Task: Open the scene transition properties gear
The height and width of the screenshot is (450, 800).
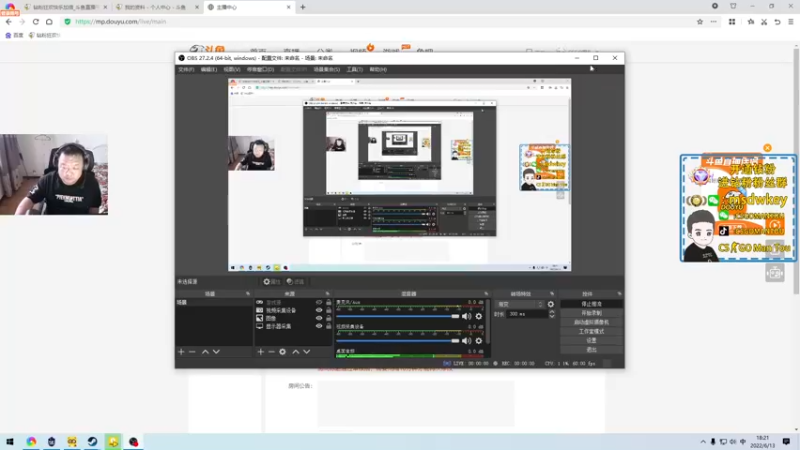Action: 551,304
